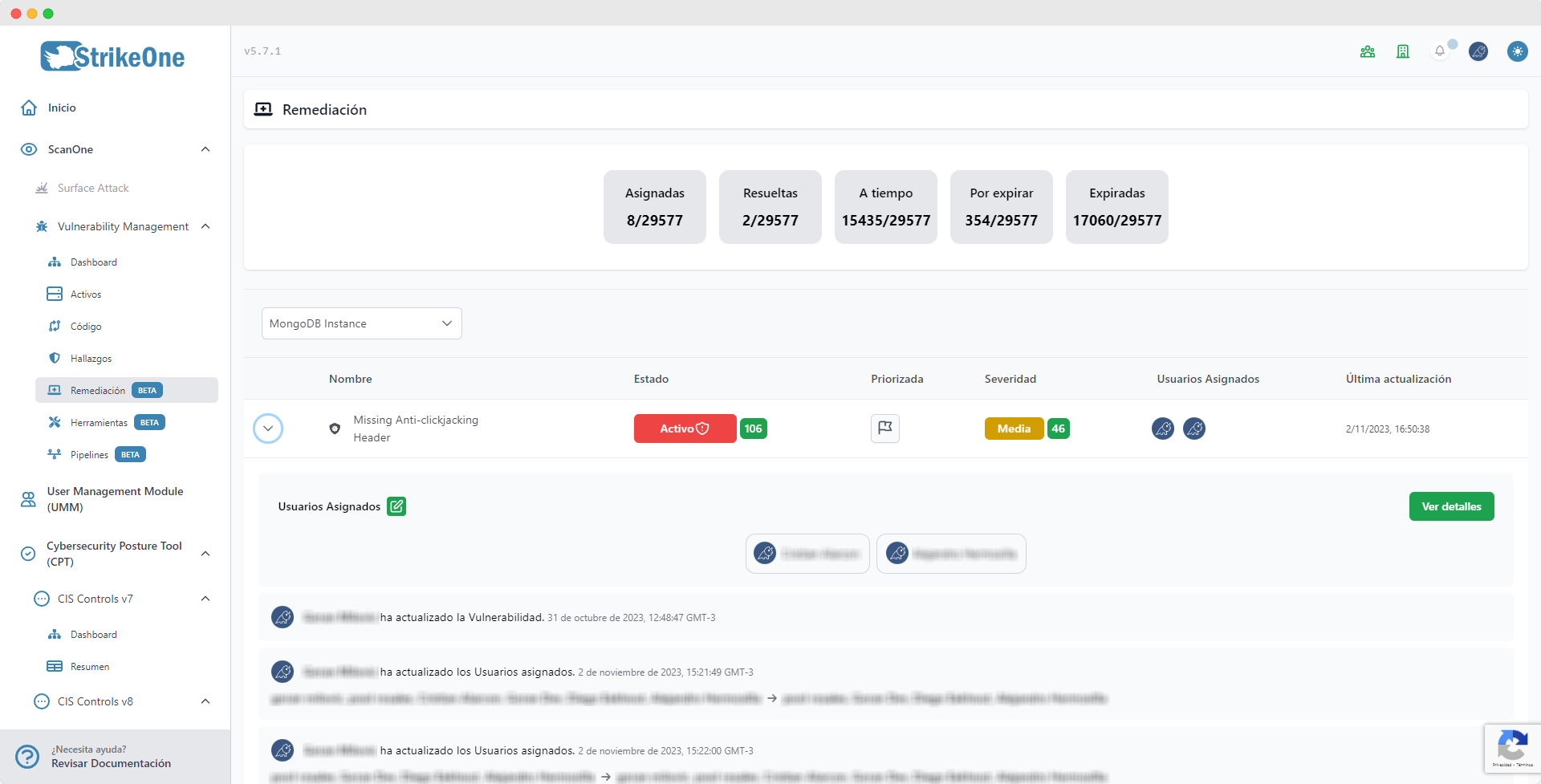
Task: Open the MongoDB Instance dropdown
Action: [x=361, y=323]
